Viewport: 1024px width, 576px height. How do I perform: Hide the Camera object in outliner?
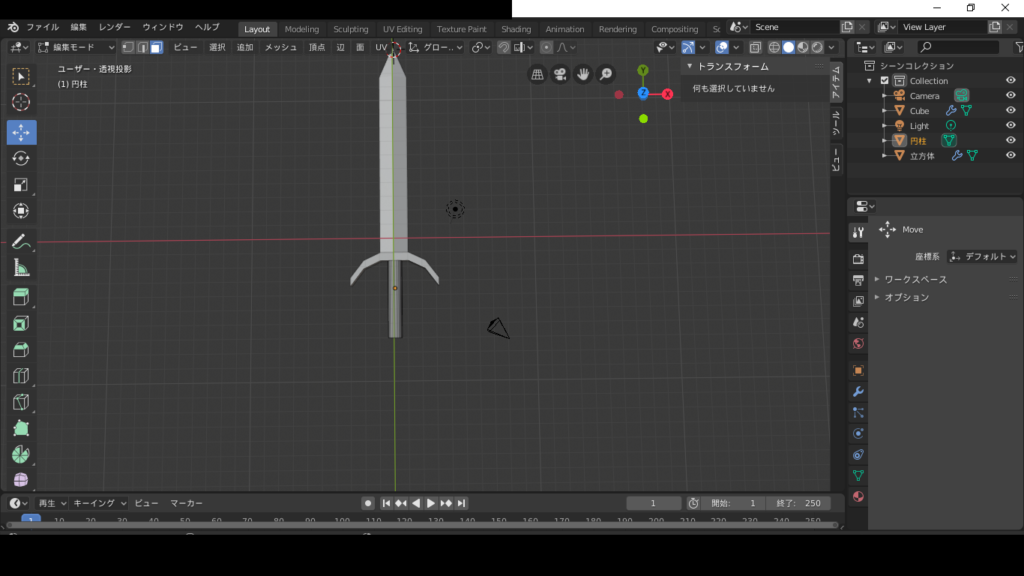(1010, 96)
